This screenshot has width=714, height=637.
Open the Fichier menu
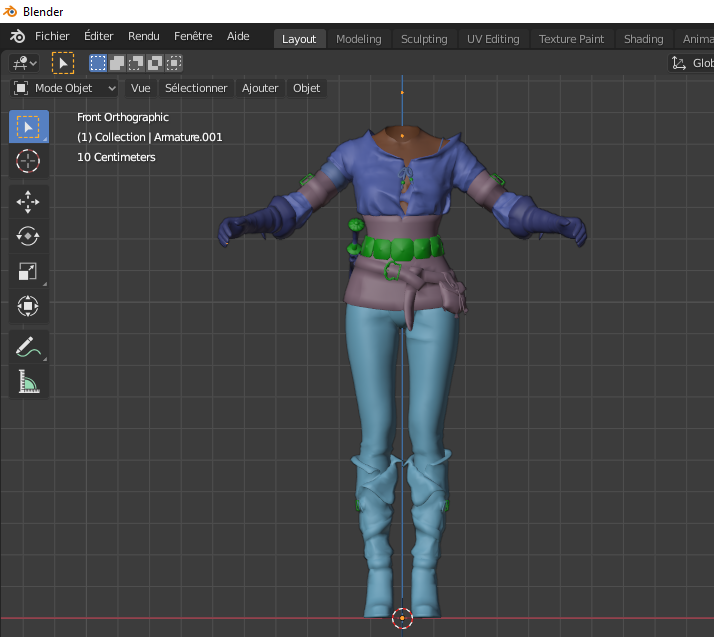[x=52, y=36]
